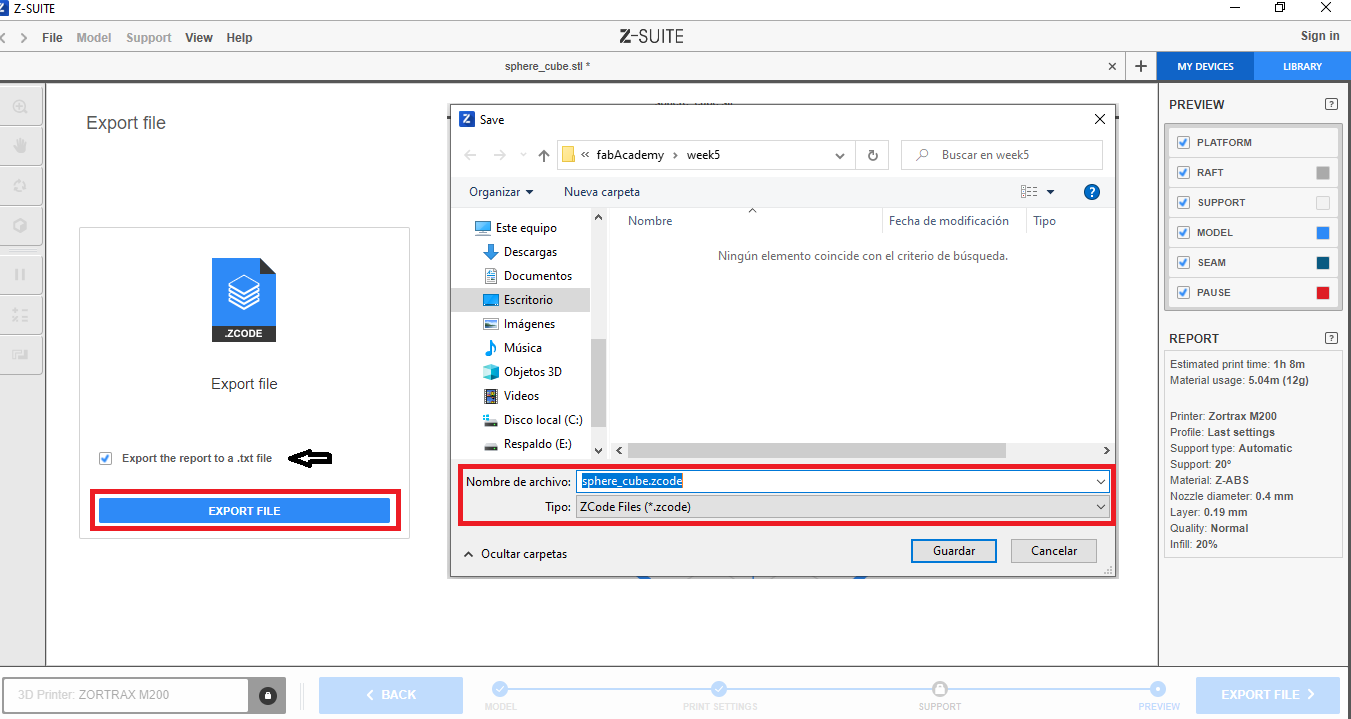Screen dimensions: 1351x719
Task: Click Cancelar in Save dialog
Action: (1054, 551)
